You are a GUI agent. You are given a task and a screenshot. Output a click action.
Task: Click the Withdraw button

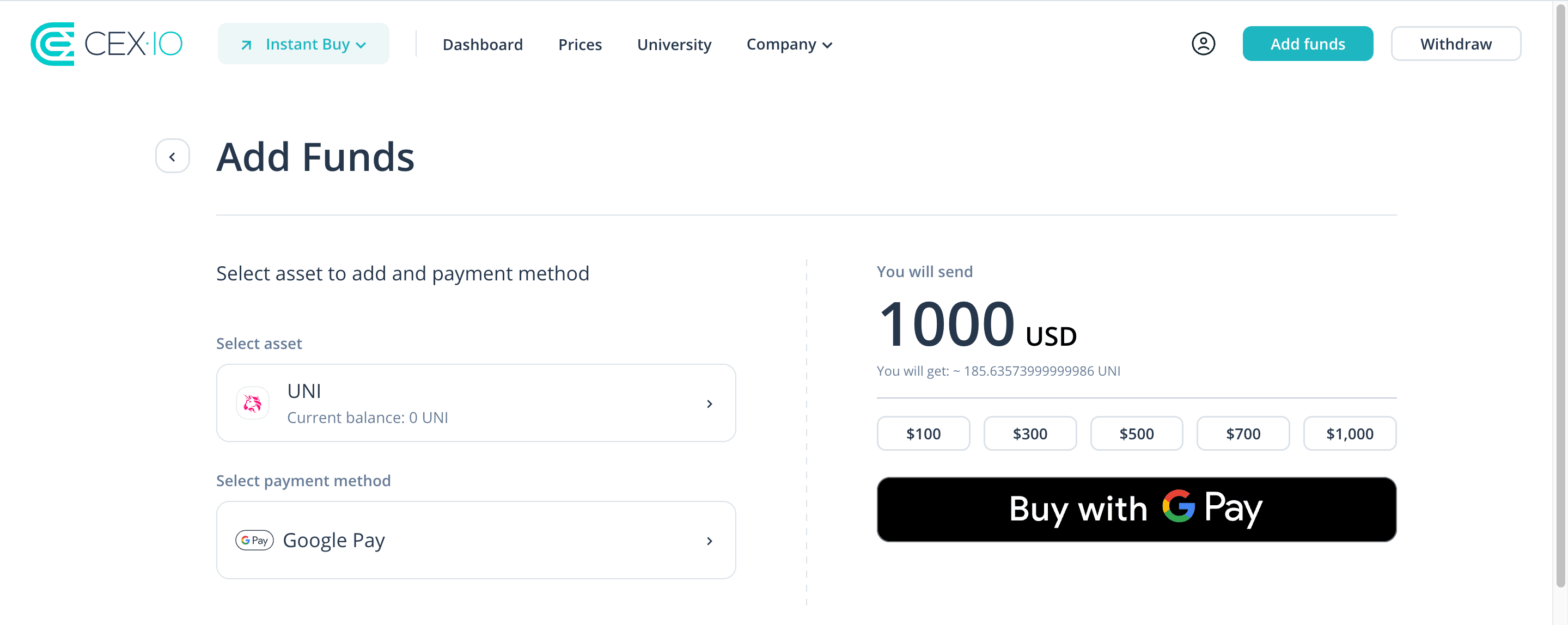(x=1456, y=44)
